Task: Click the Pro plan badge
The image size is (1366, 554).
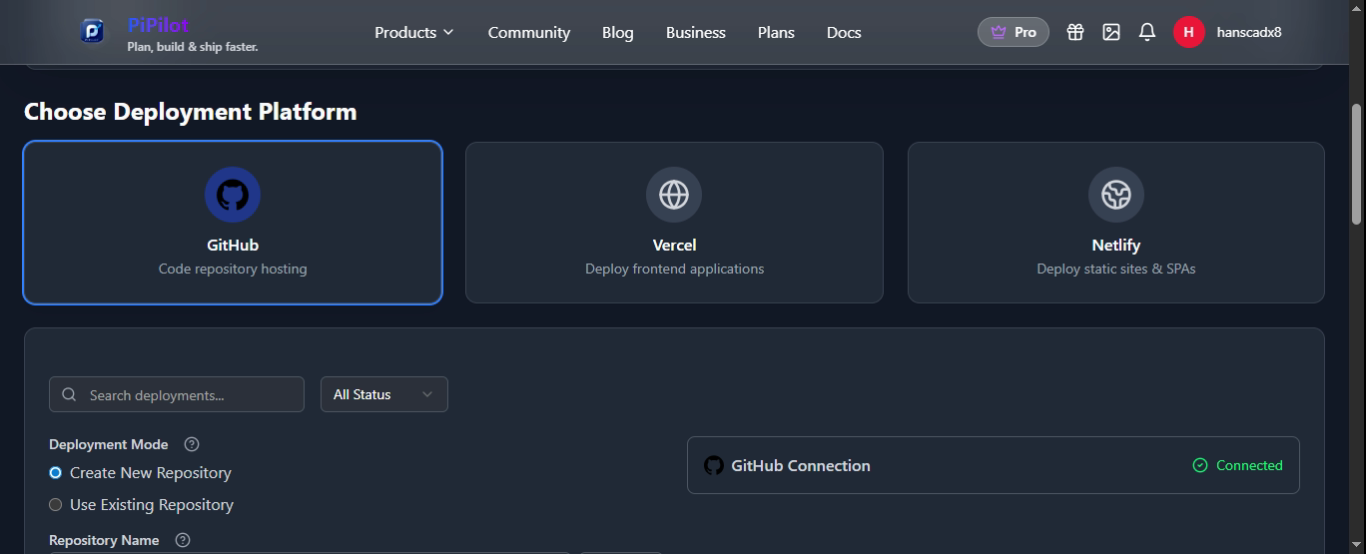Action: (1013, 32)
